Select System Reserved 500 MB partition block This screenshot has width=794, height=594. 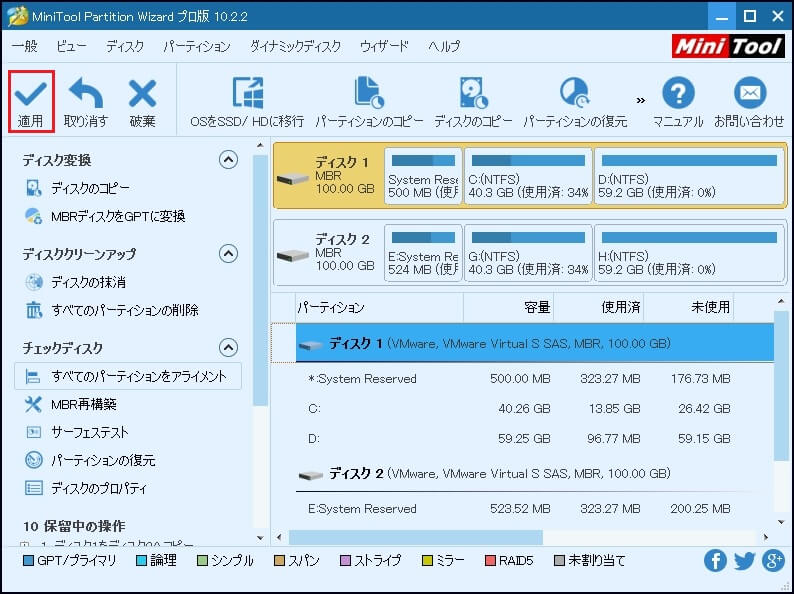tap(423, 176)
